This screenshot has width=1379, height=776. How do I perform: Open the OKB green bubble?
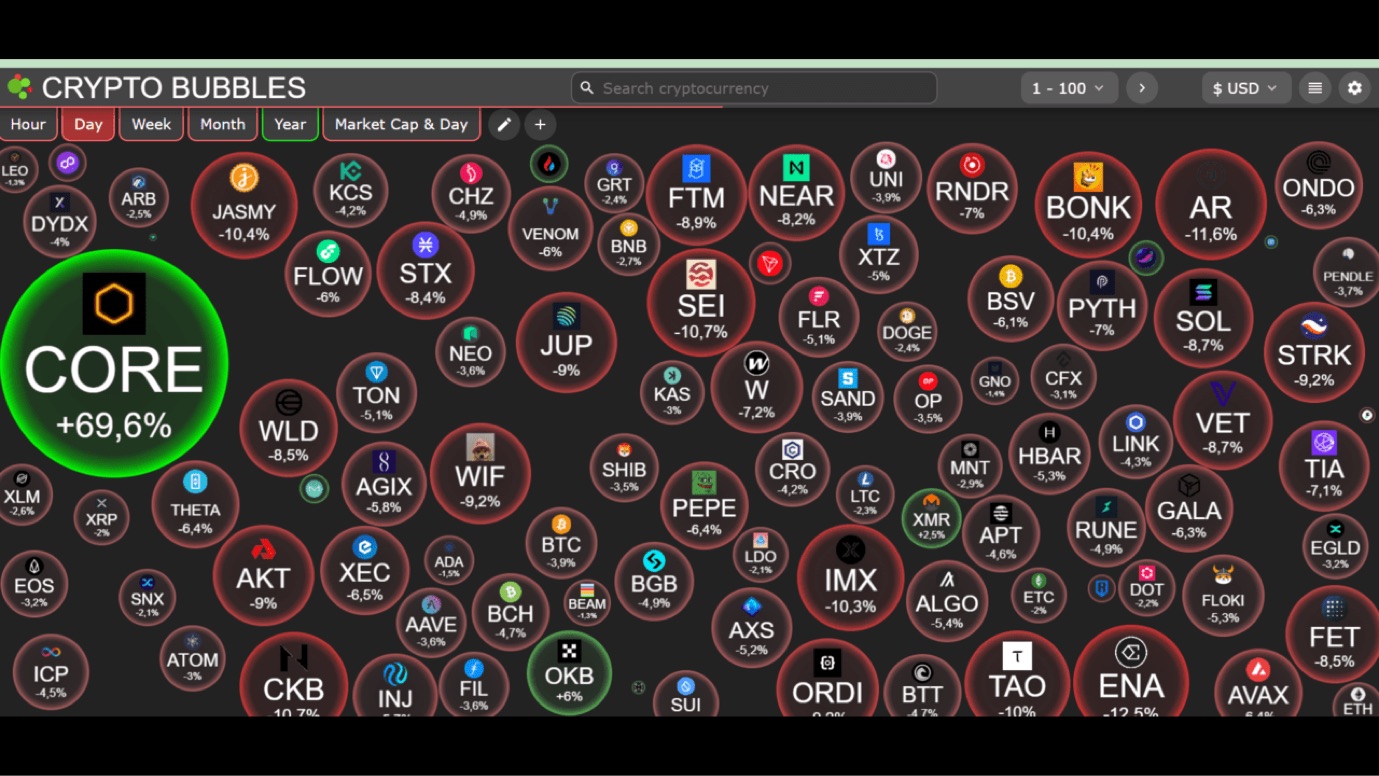point(569,673)
